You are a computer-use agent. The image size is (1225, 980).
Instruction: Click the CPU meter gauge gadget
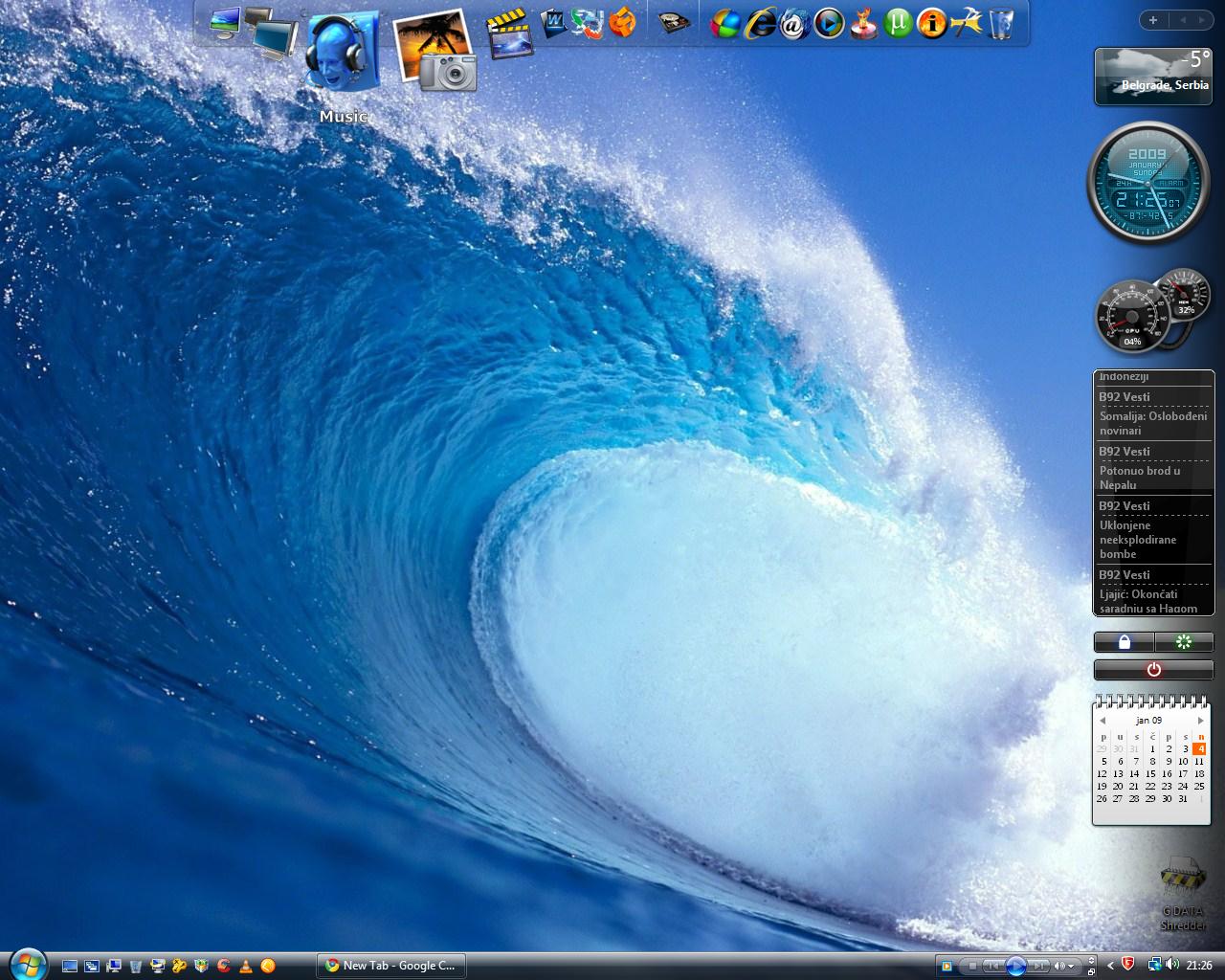pos(1131,316)
